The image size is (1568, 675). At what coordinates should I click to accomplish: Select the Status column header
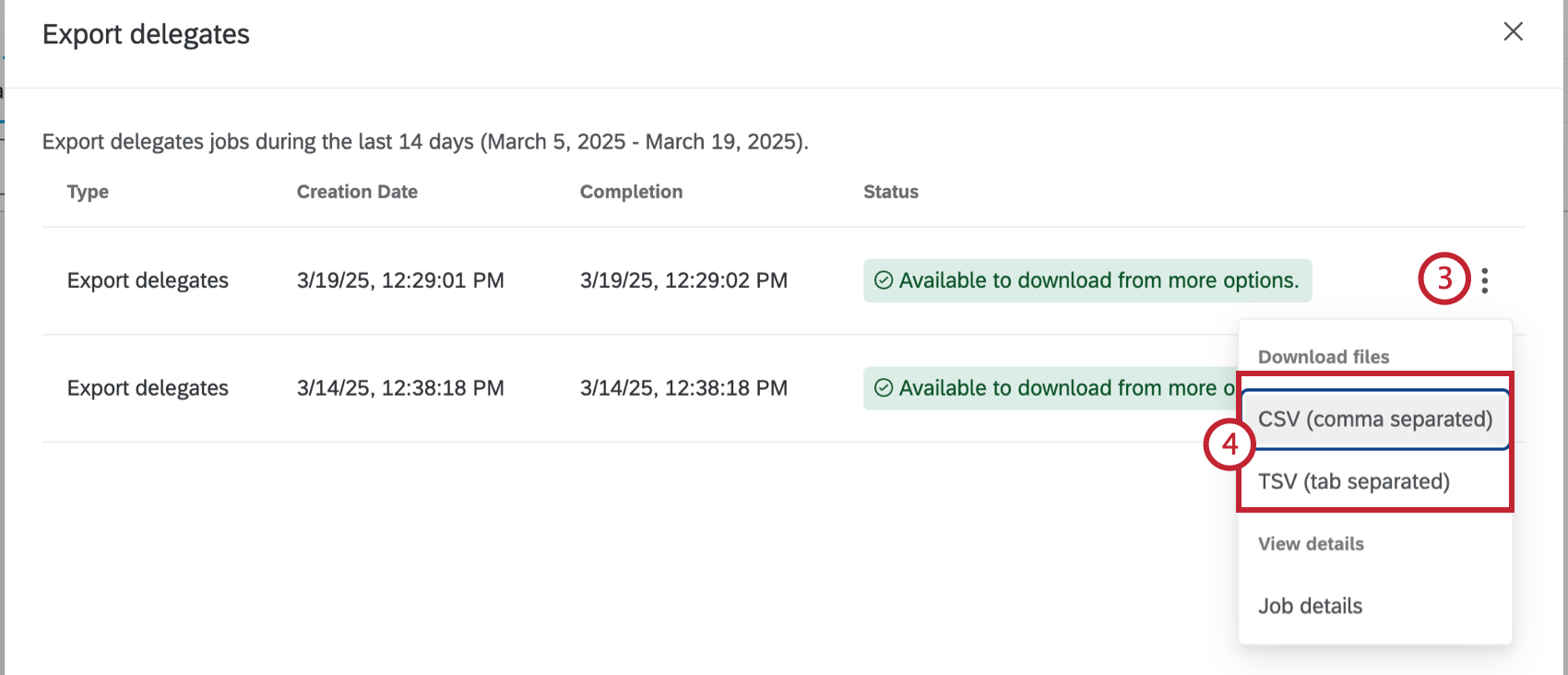pyautogui.click(x=890, y=192)
